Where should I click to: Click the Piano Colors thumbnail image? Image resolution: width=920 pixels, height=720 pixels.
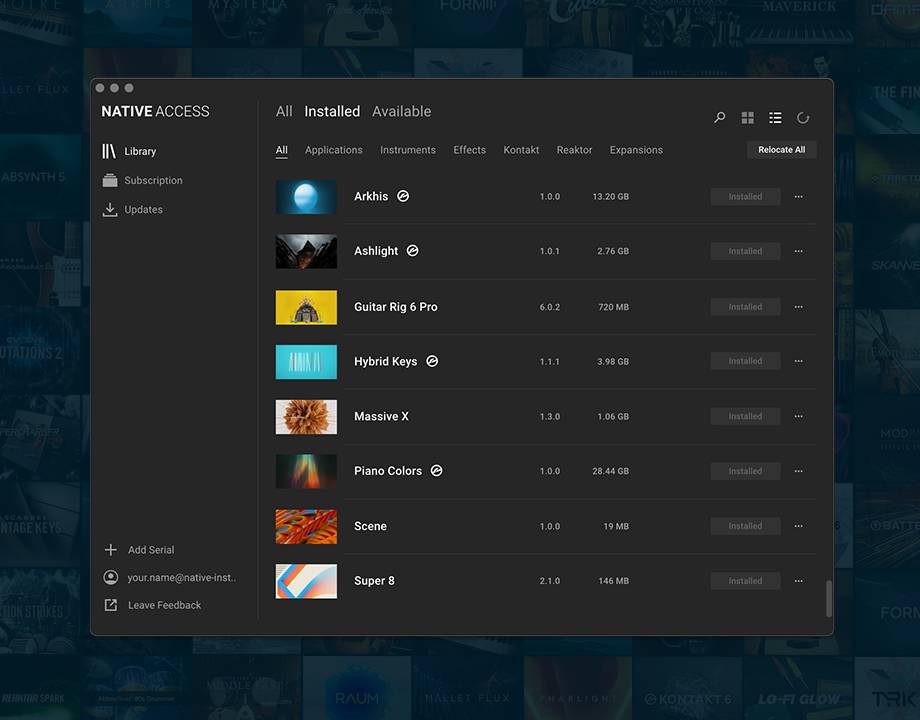(306, 471)
